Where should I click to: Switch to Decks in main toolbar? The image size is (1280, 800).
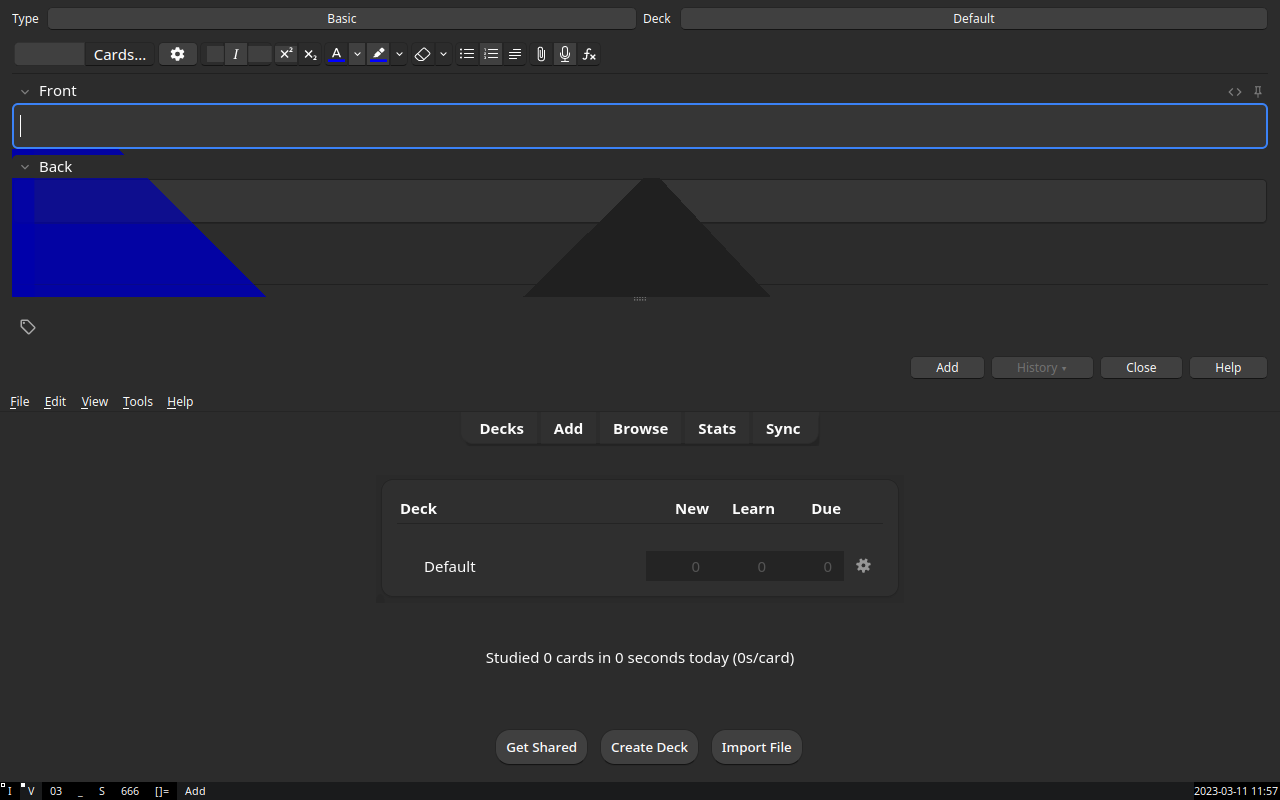click(501, 428)
